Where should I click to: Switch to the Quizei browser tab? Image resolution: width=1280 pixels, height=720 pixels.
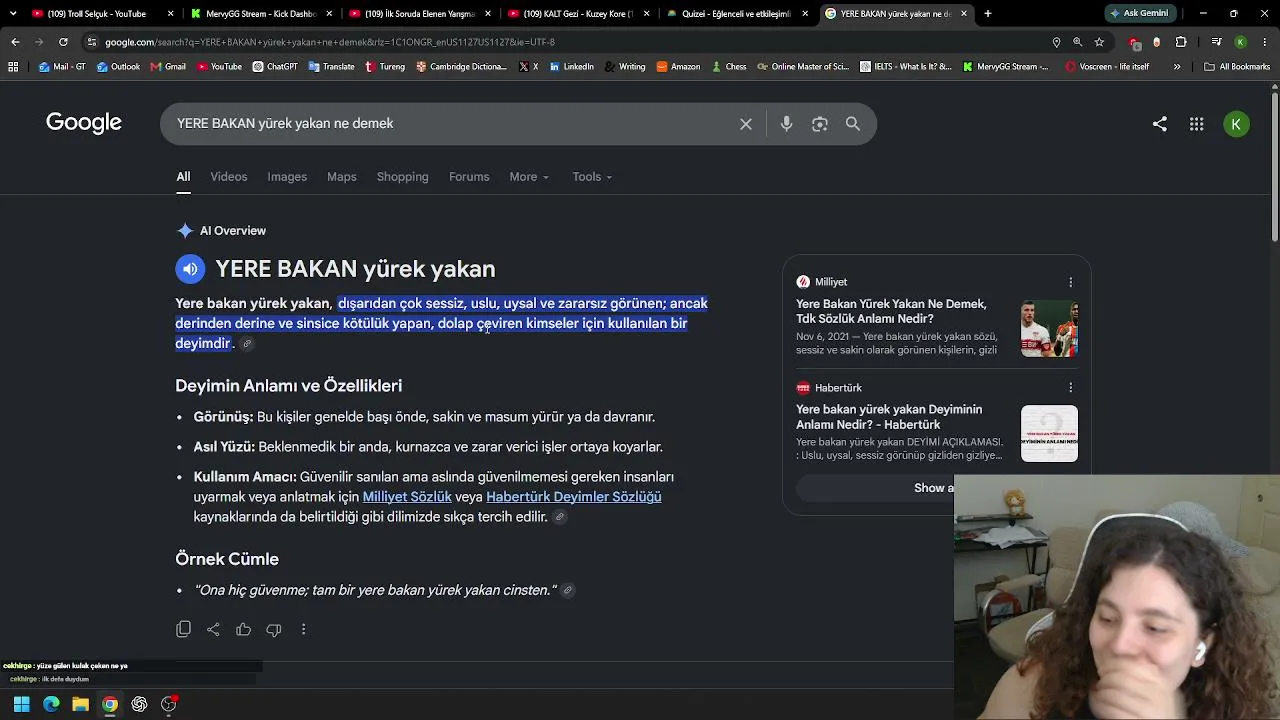(x=738, y=14)
